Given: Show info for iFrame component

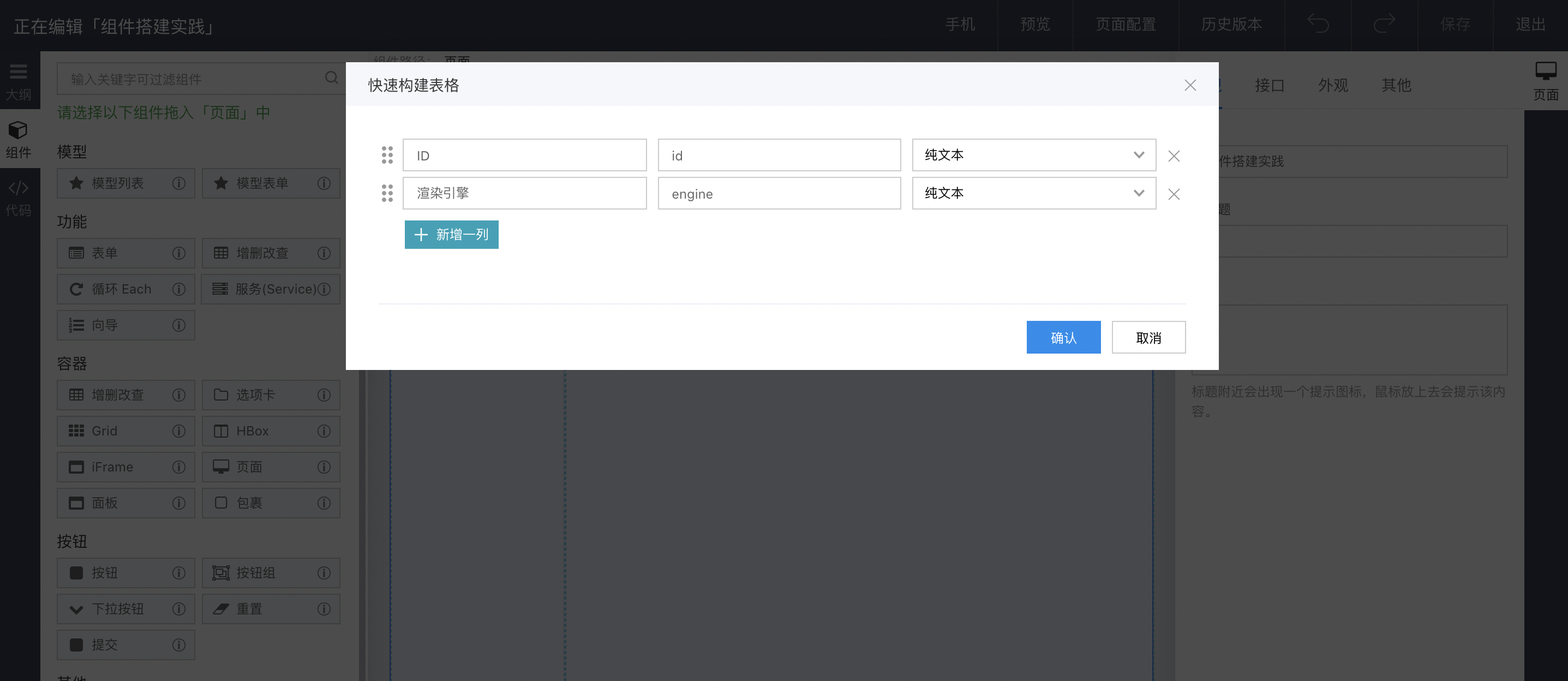Looking at the screenshot, I should point(178,467).
